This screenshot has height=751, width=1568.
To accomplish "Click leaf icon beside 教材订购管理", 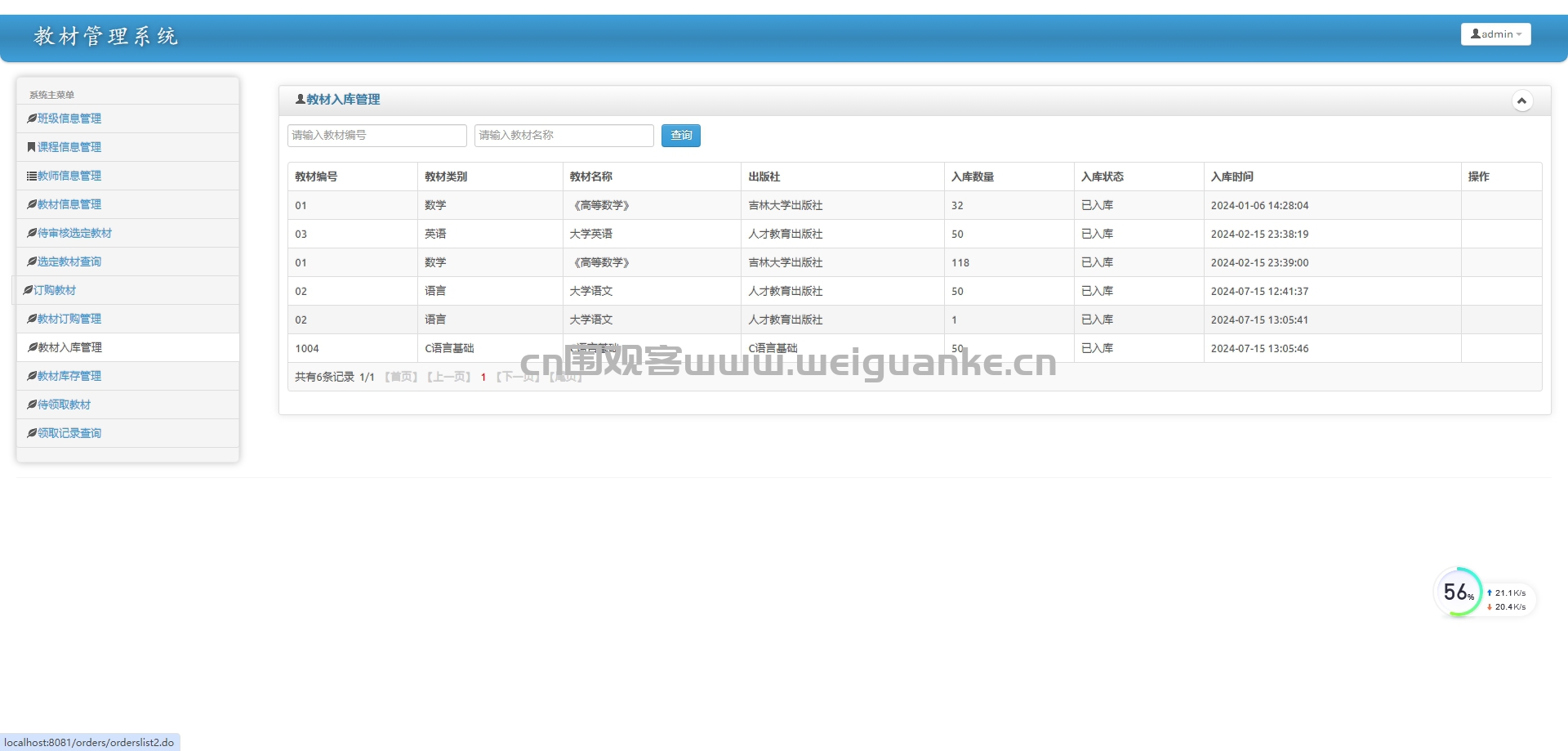I will coord(32,319).
